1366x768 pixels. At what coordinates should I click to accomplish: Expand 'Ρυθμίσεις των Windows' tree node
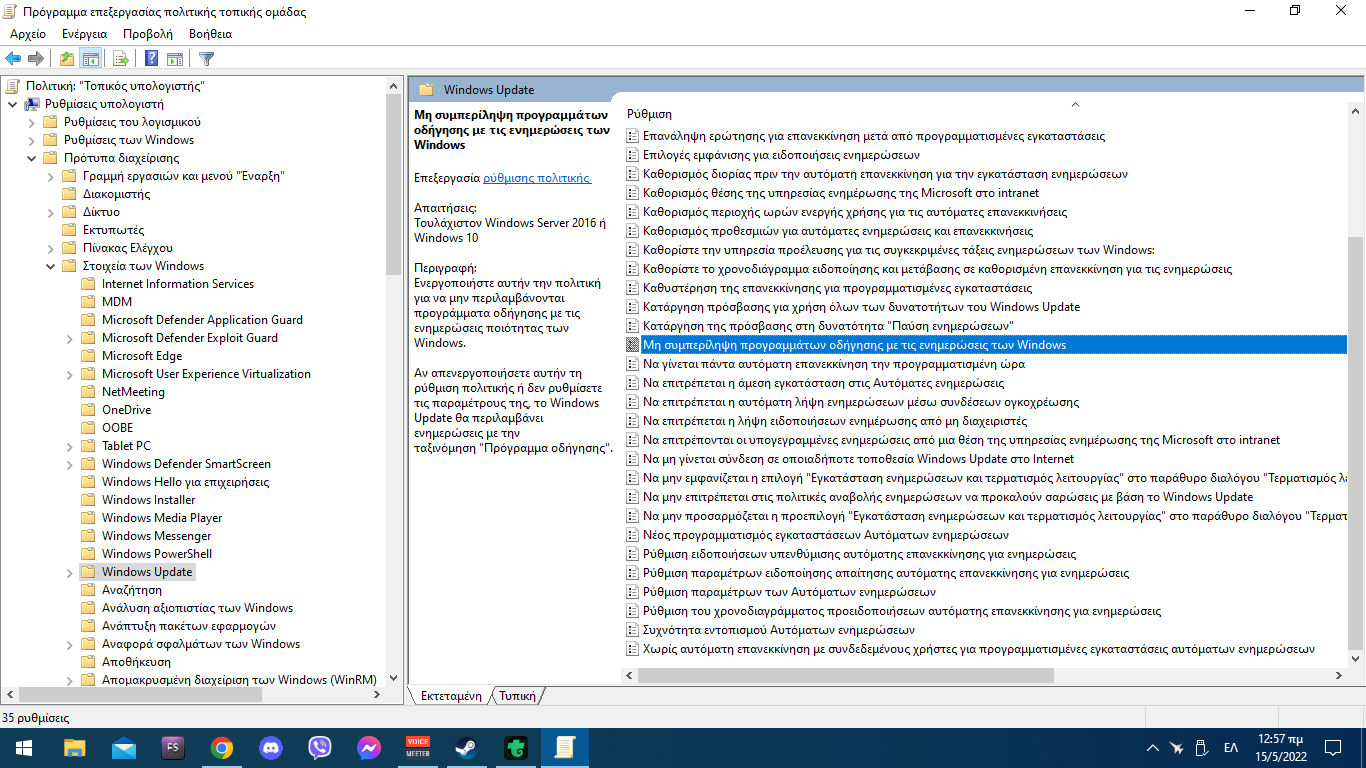click(x=31, y=140)
